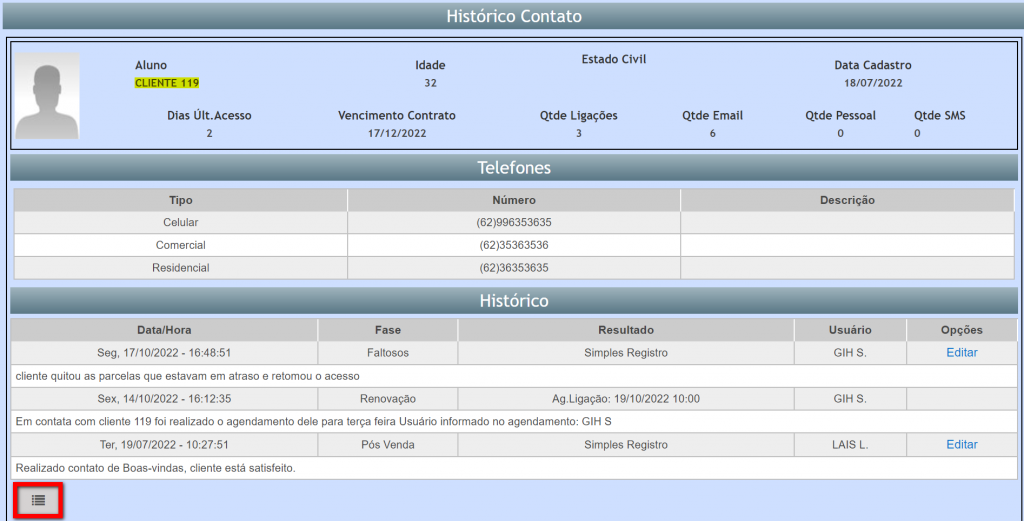
Task: Click the Telefones section header
Action: coord(514,168)
